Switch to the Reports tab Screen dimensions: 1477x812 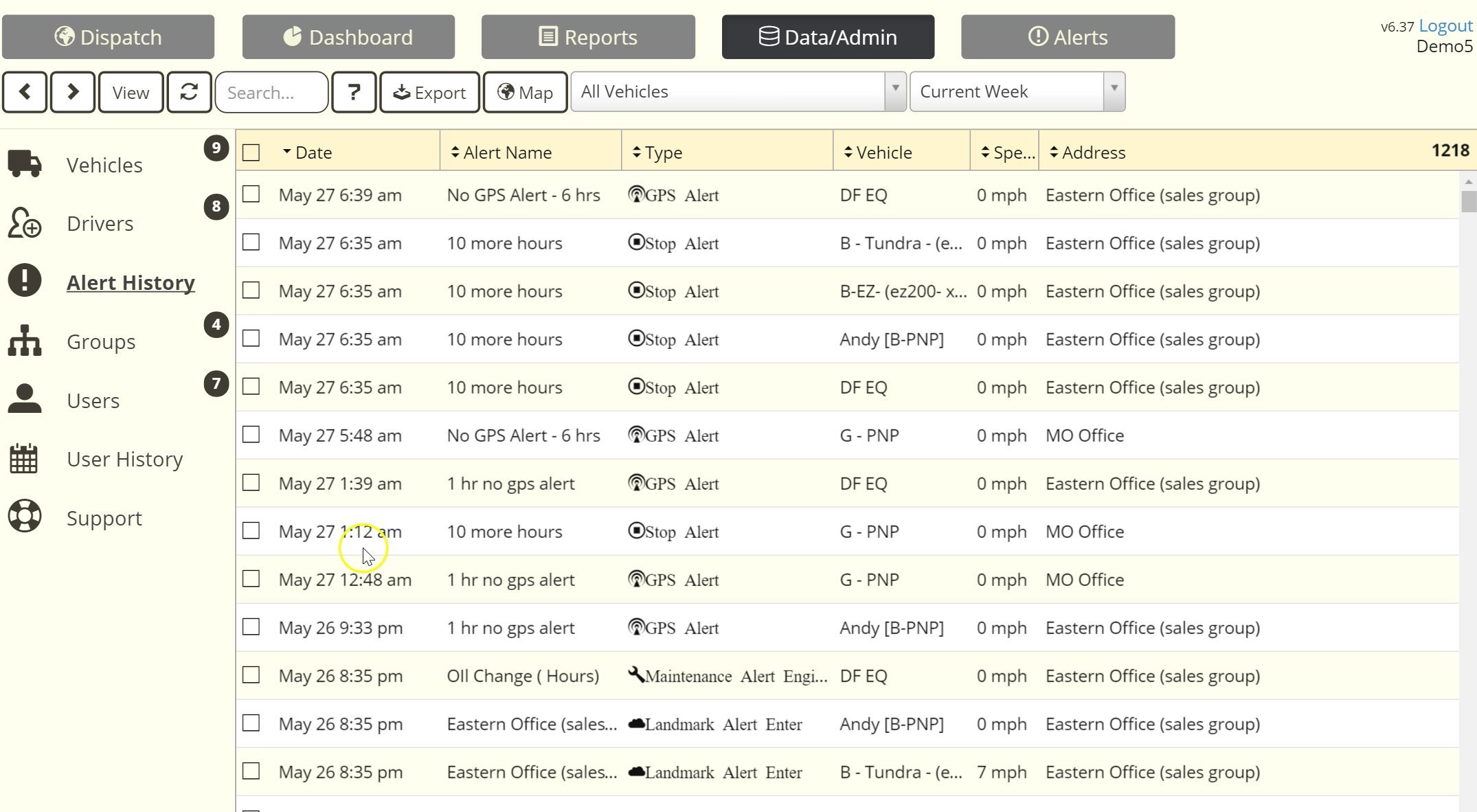[588, 37]
